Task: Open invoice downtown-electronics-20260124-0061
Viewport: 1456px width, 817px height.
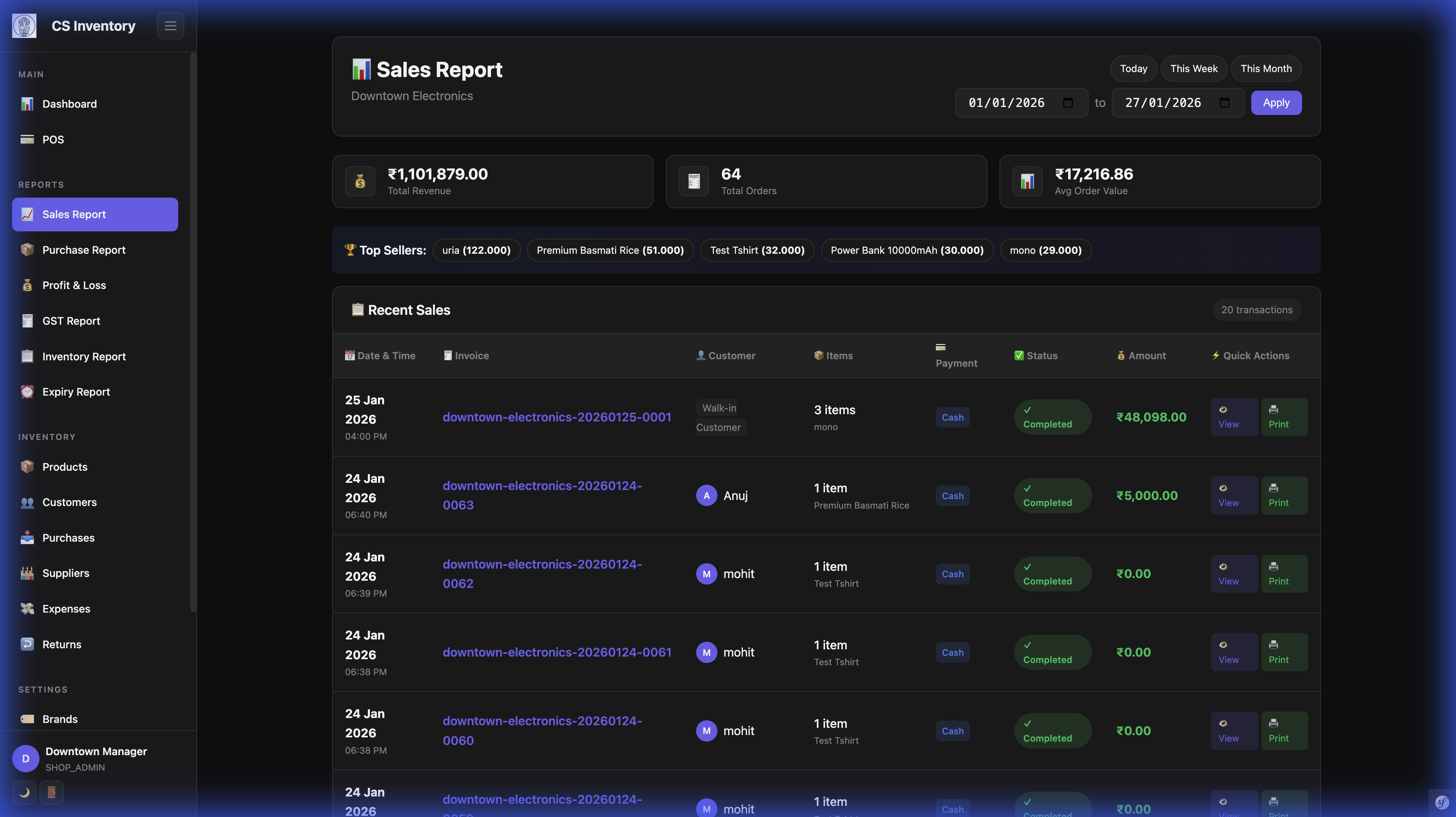Action: (557, 652)
